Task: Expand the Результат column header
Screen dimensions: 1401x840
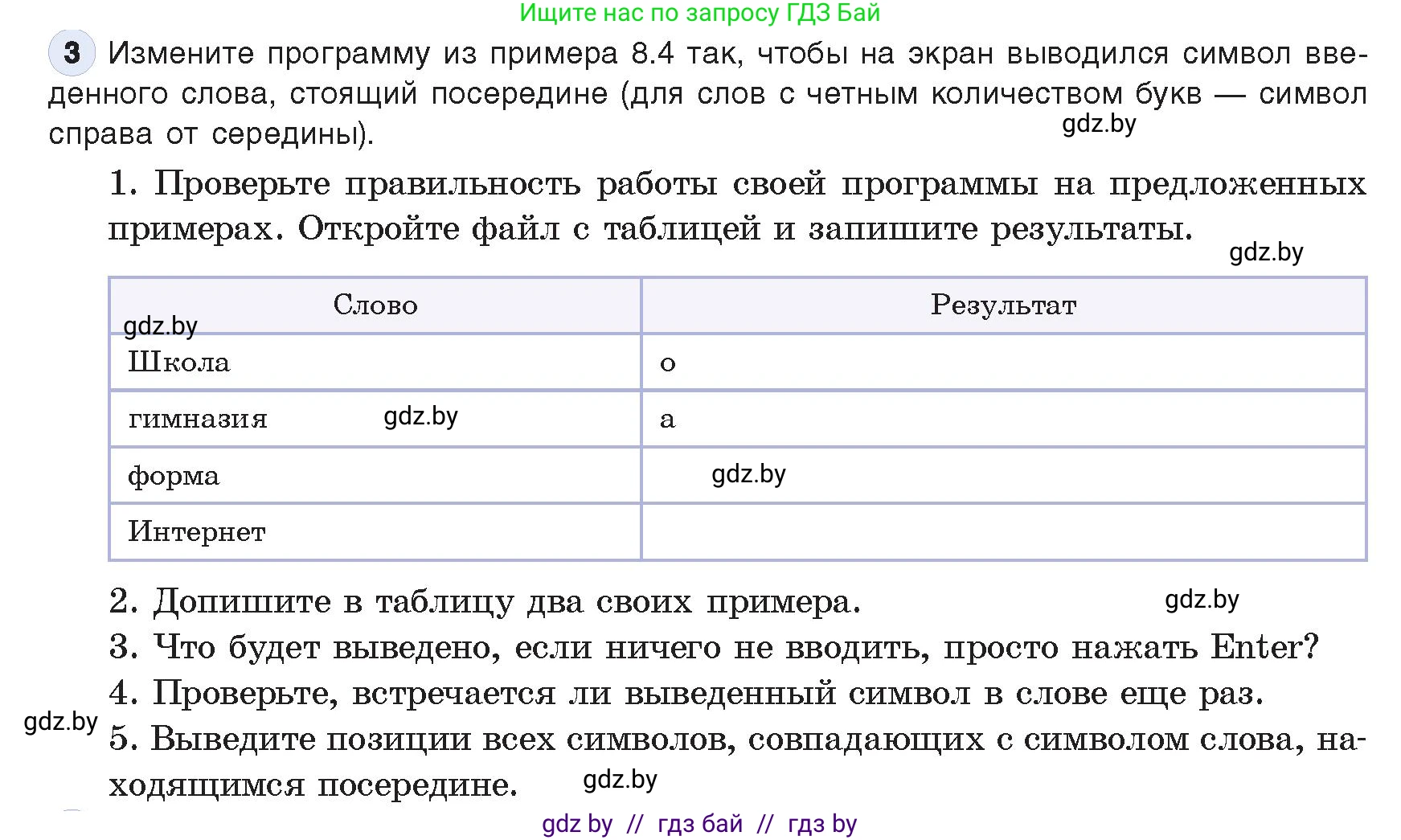Action: (x=1002, y=305)
